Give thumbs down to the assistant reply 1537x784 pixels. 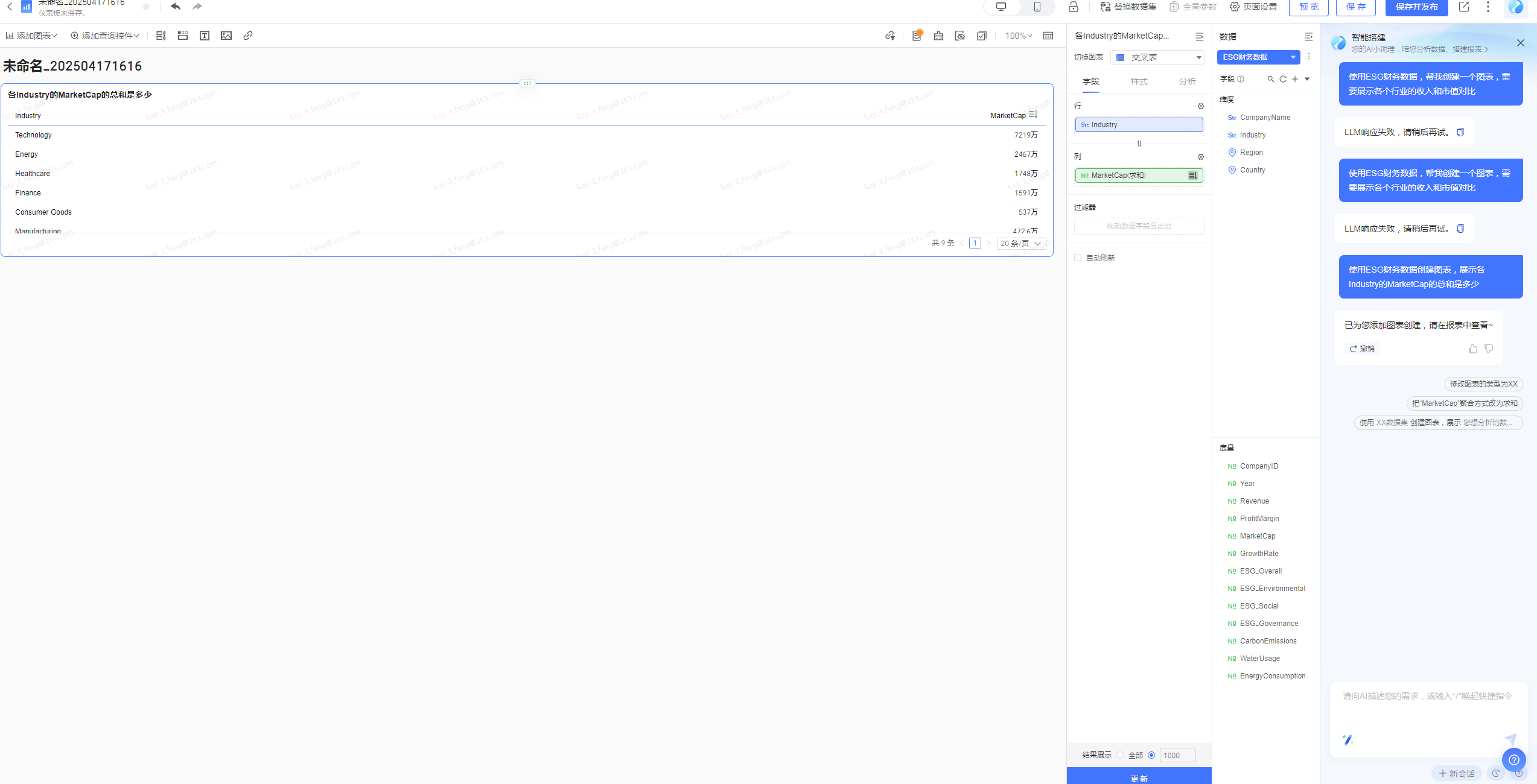[x=1489, y=349]
